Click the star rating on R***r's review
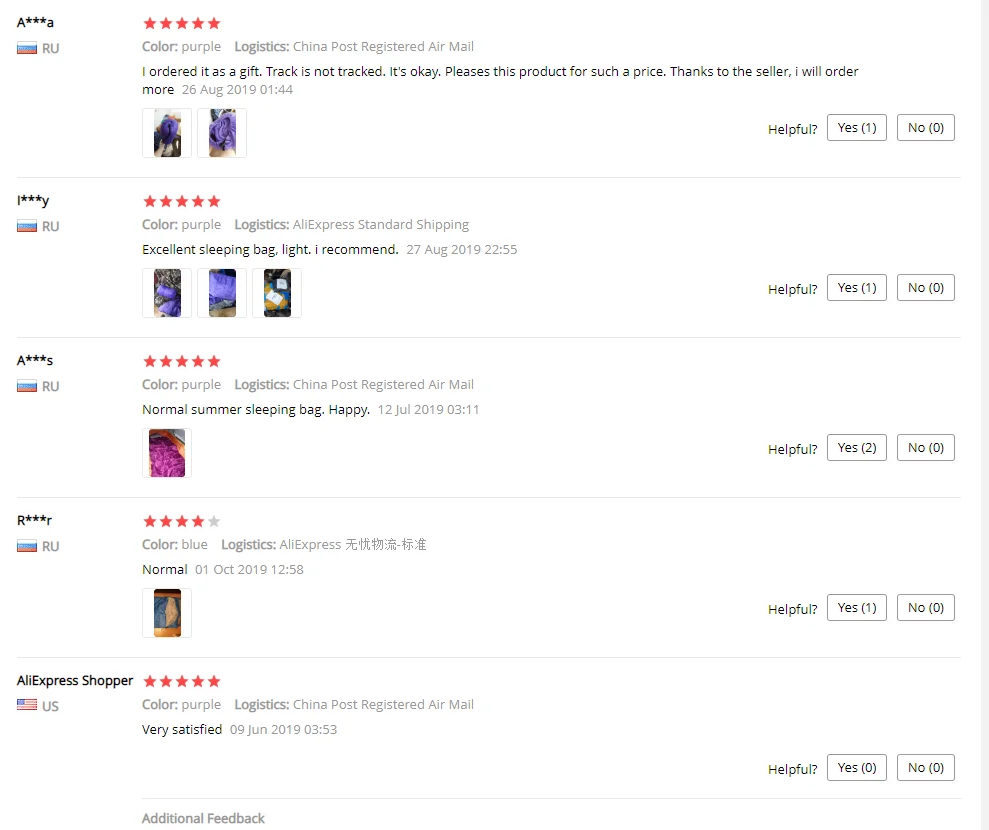Viewport: 989px width, 830px height. click(182, 522)
